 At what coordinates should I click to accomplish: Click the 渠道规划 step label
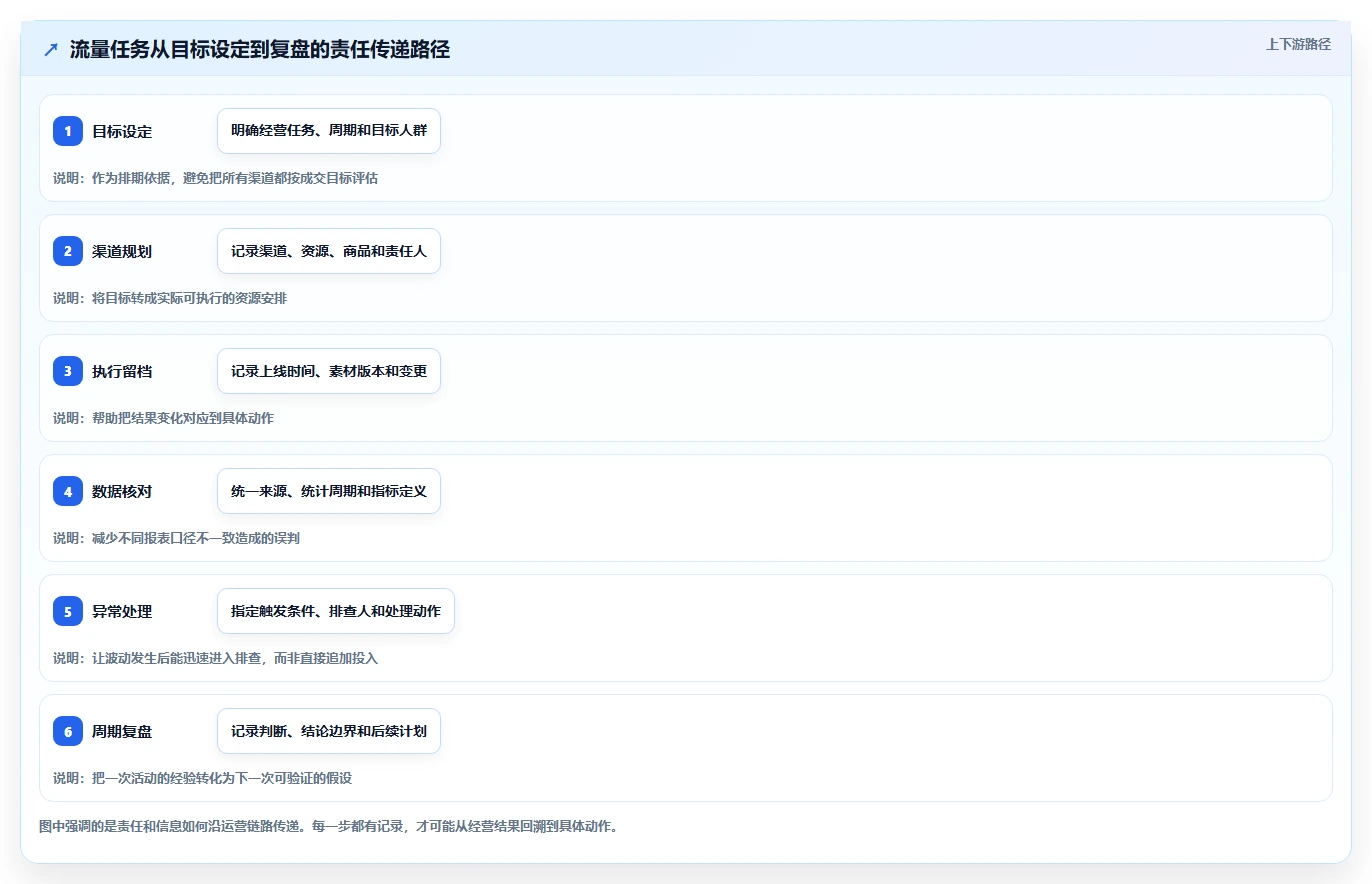(122, 251)
